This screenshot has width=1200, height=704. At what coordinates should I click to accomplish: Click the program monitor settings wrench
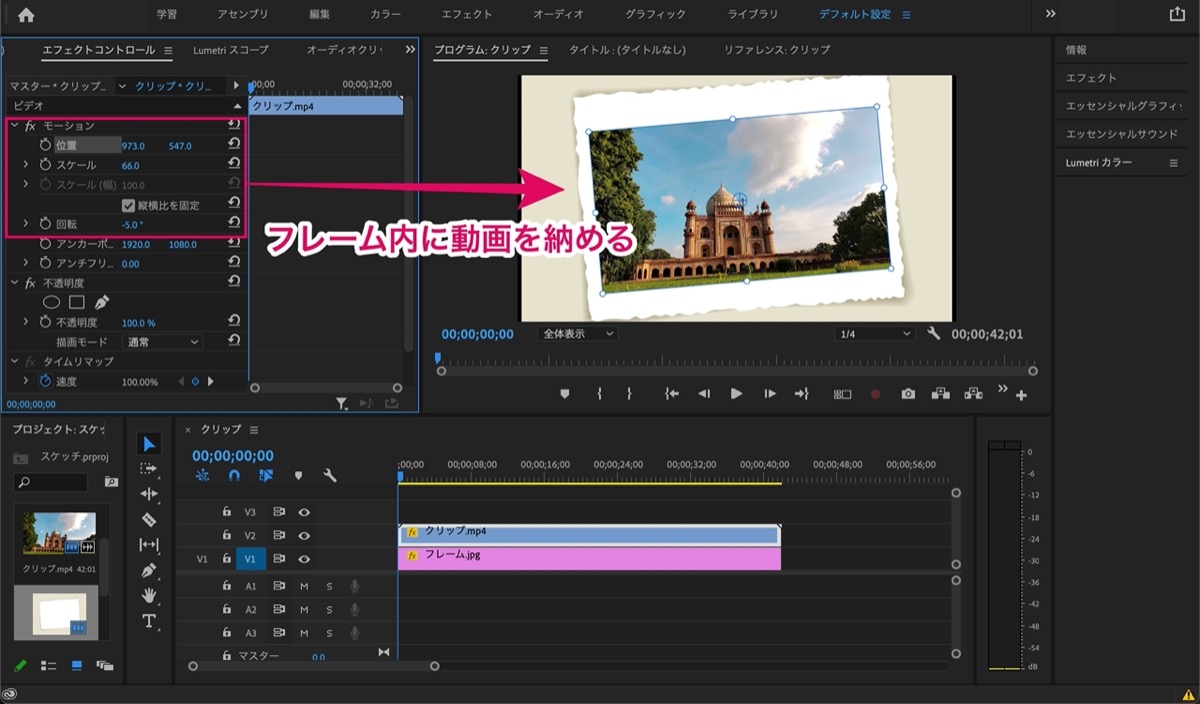tap(934, 334)
